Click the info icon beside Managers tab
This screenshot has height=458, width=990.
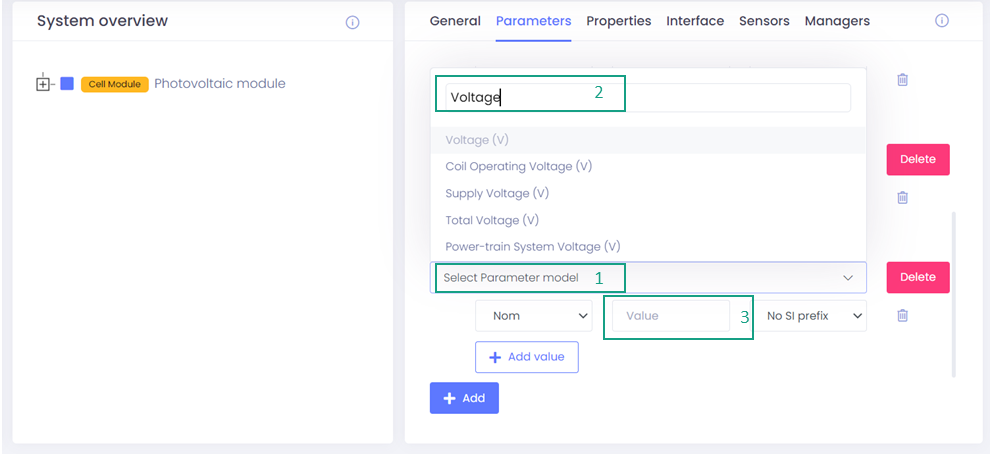941,21
